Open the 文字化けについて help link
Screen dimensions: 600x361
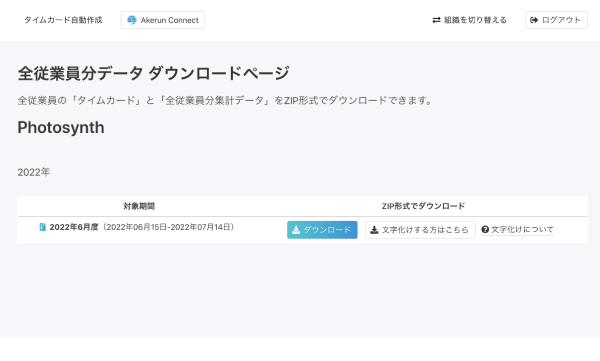pos(517,230)
